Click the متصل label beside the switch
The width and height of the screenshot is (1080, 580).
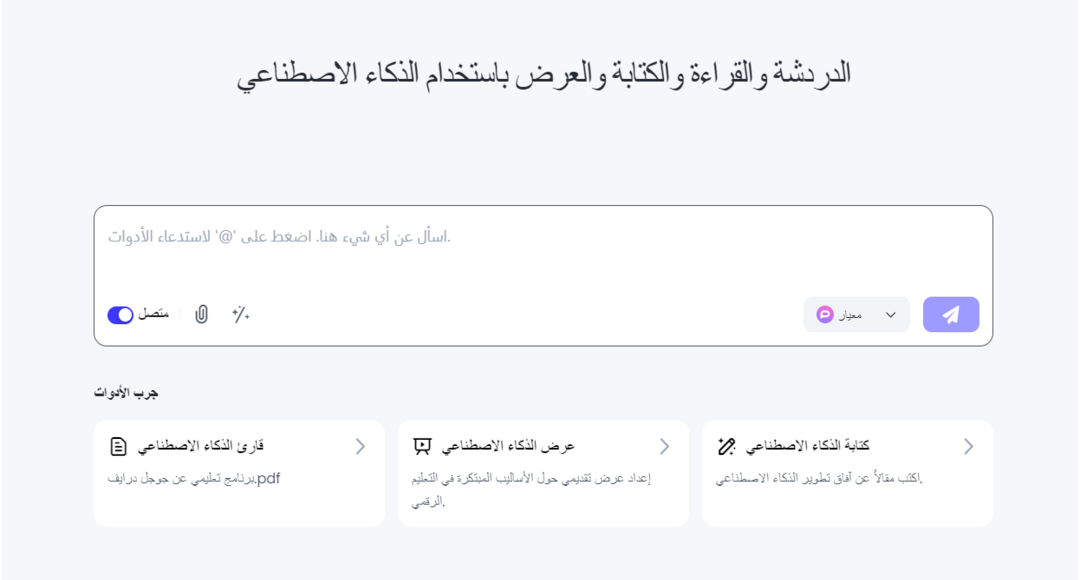(x=153, y=314)
